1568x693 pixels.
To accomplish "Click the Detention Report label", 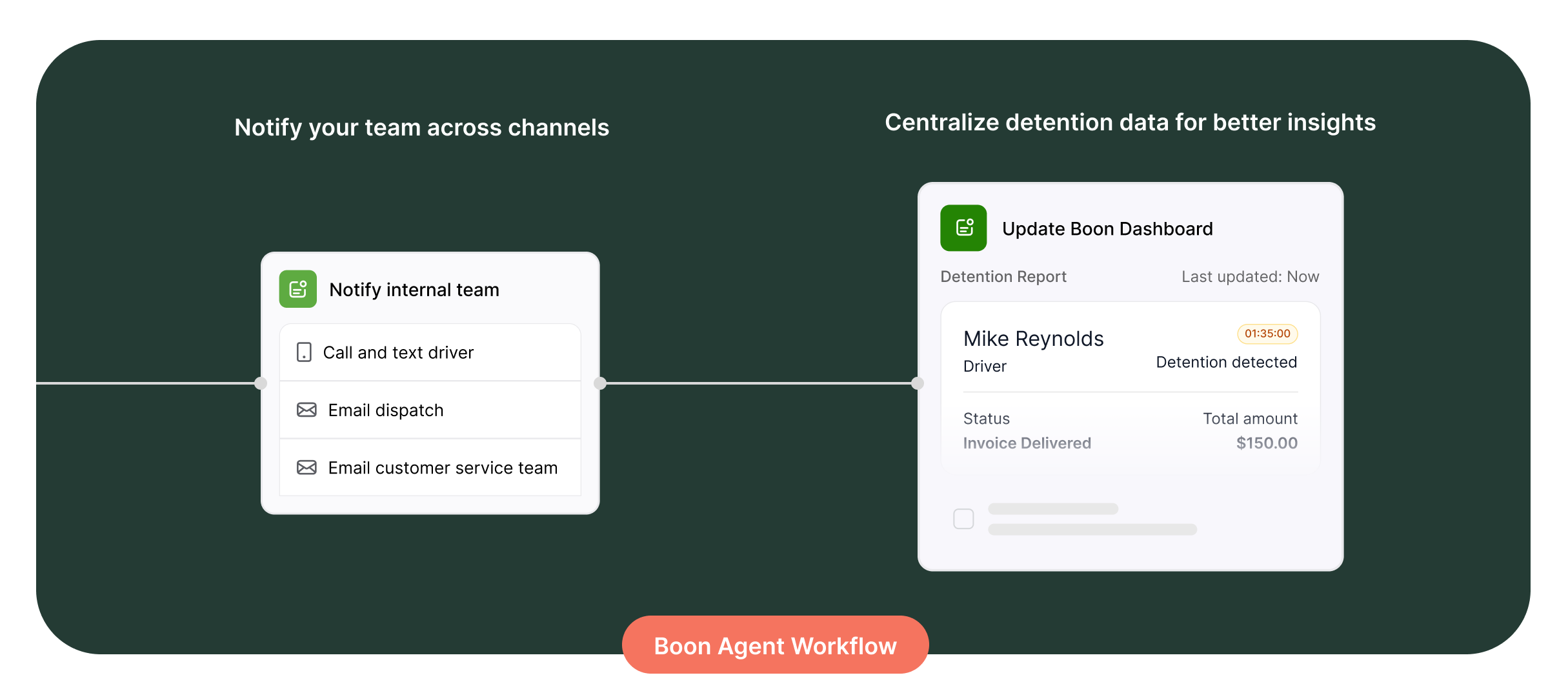I will click(1003, 277).
